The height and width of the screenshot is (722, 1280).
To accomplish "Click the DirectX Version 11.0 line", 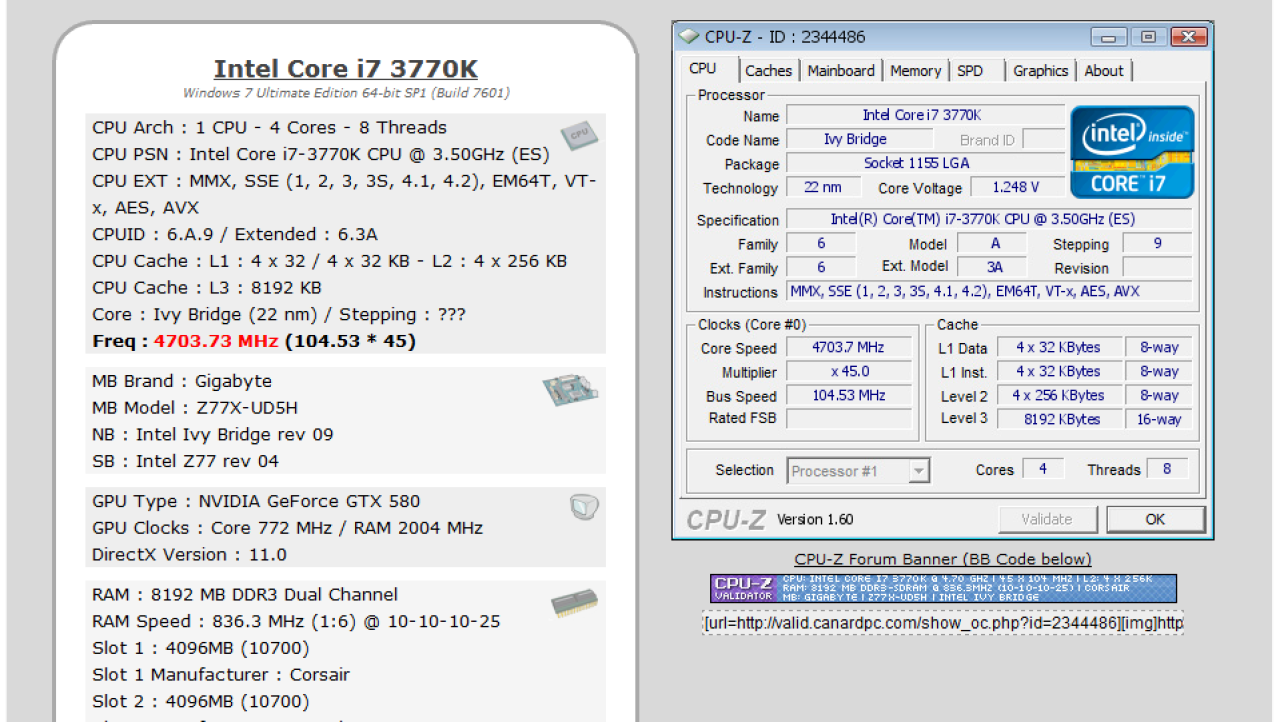I will click(189, 554).
